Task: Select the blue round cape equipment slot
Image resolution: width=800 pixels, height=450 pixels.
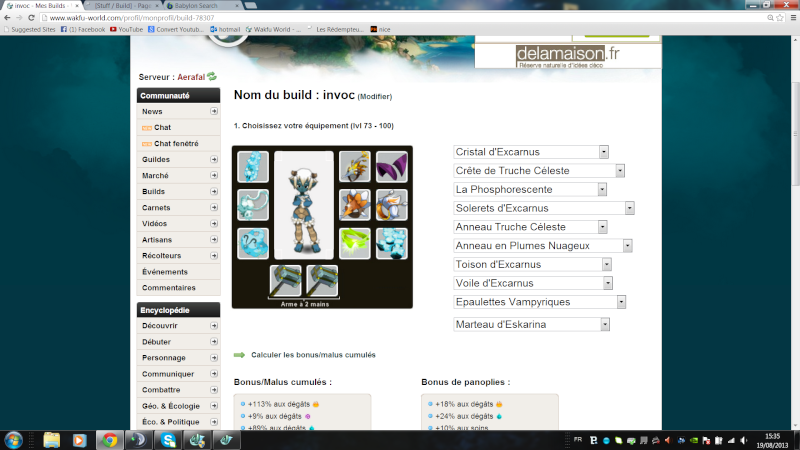Action: click(x=253, y=243)
